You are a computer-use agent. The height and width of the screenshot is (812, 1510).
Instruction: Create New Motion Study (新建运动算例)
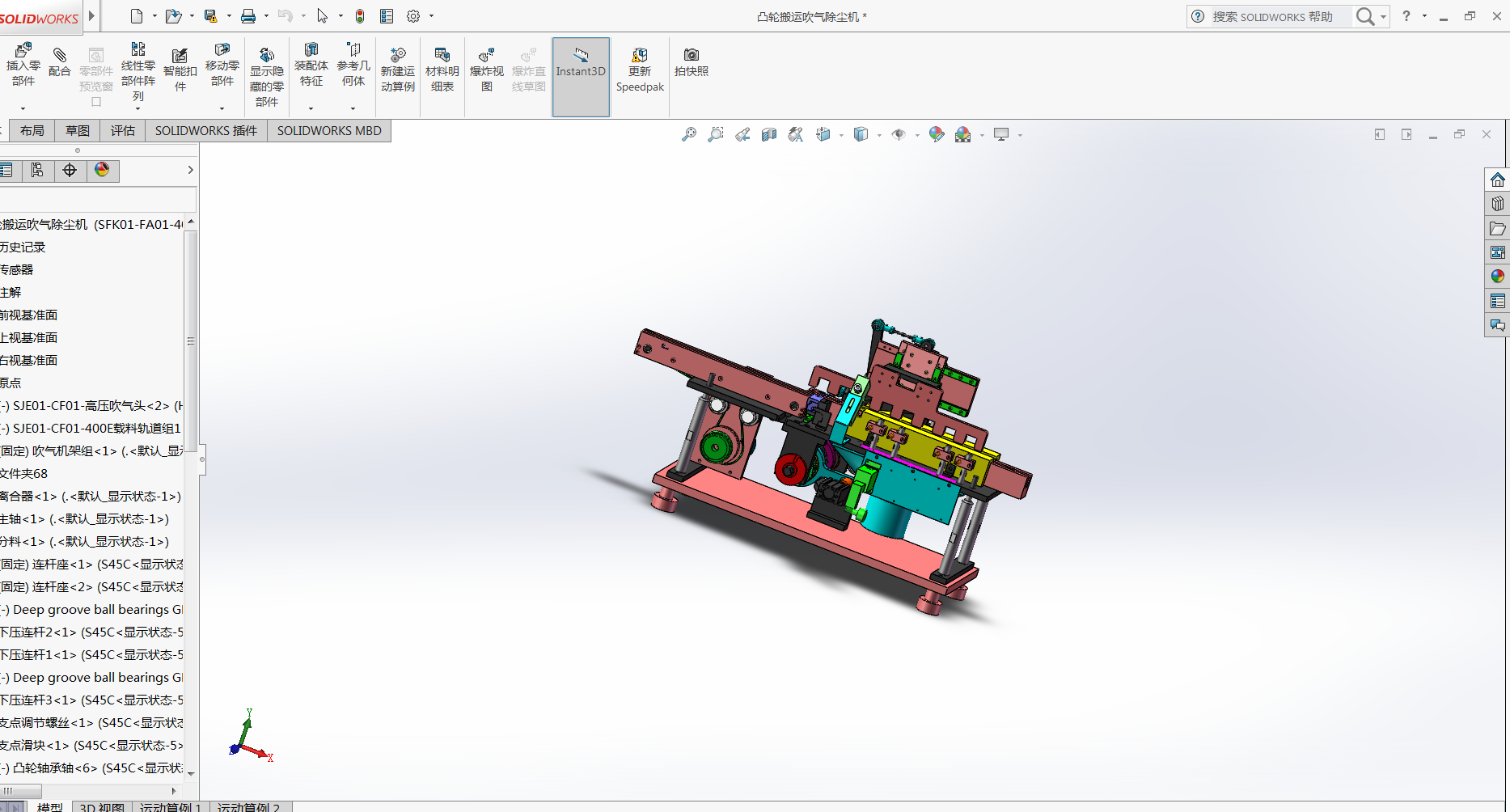(398, 70)
